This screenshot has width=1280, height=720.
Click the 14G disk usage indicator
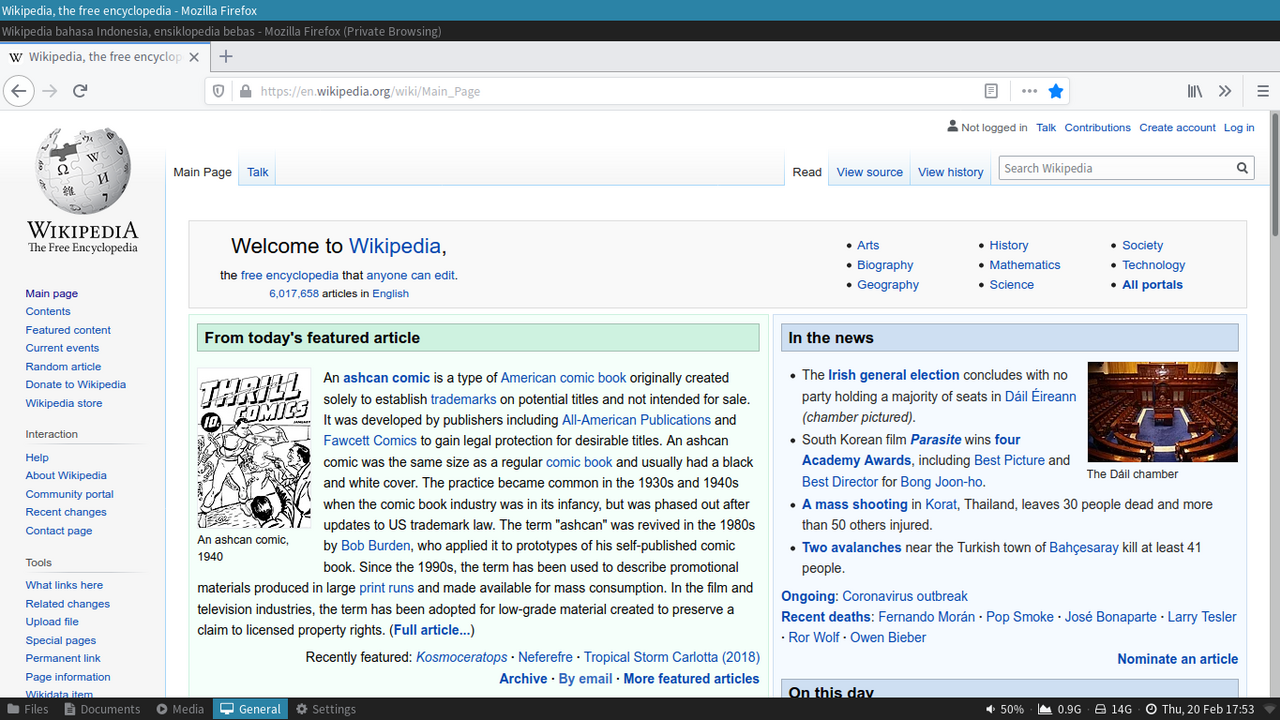pos(1113,709)
